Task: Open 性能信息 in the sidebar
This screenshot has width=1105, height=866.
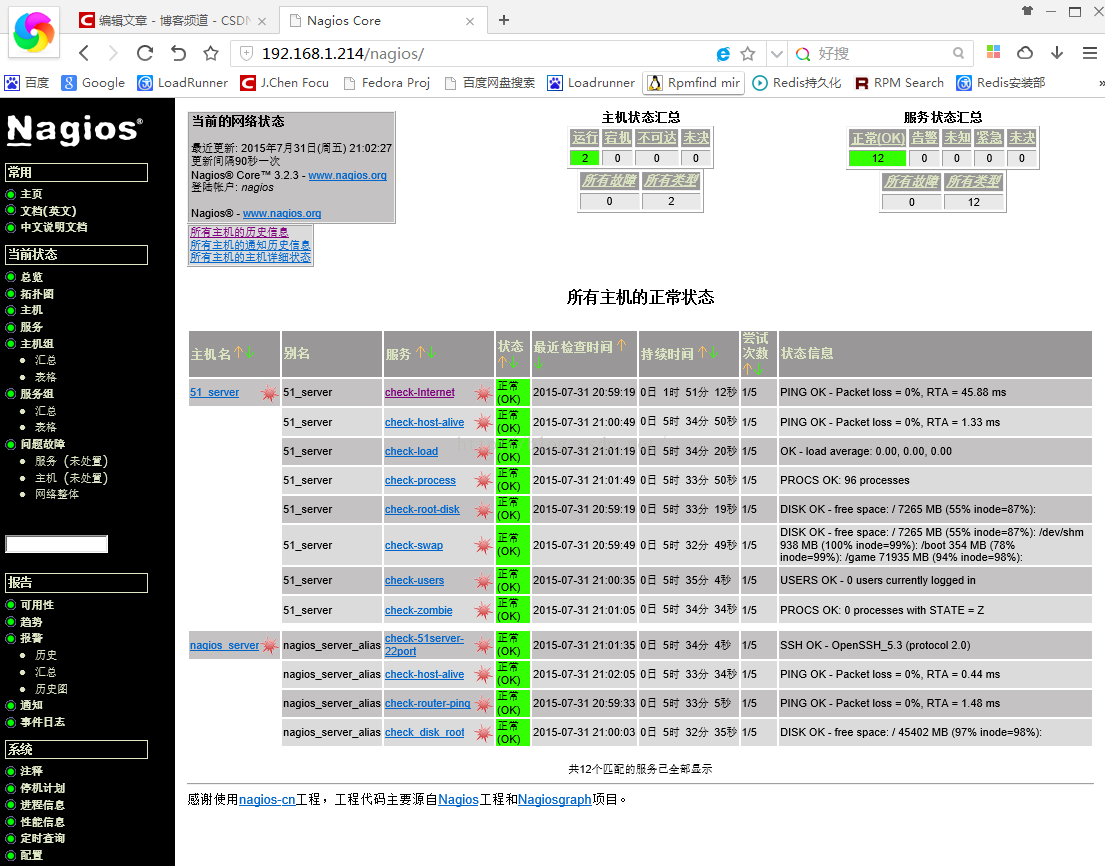Action: point(42,822)
